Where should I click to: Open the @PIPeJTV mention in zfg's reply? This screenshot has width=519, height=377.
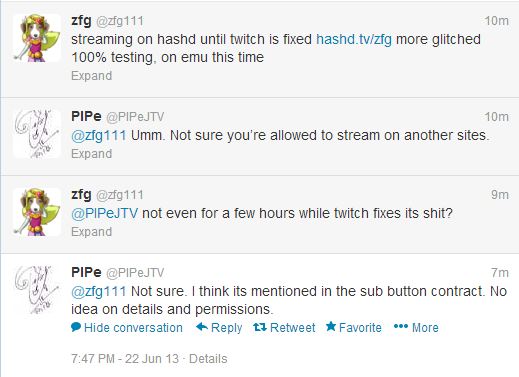[x=104, y=214]
